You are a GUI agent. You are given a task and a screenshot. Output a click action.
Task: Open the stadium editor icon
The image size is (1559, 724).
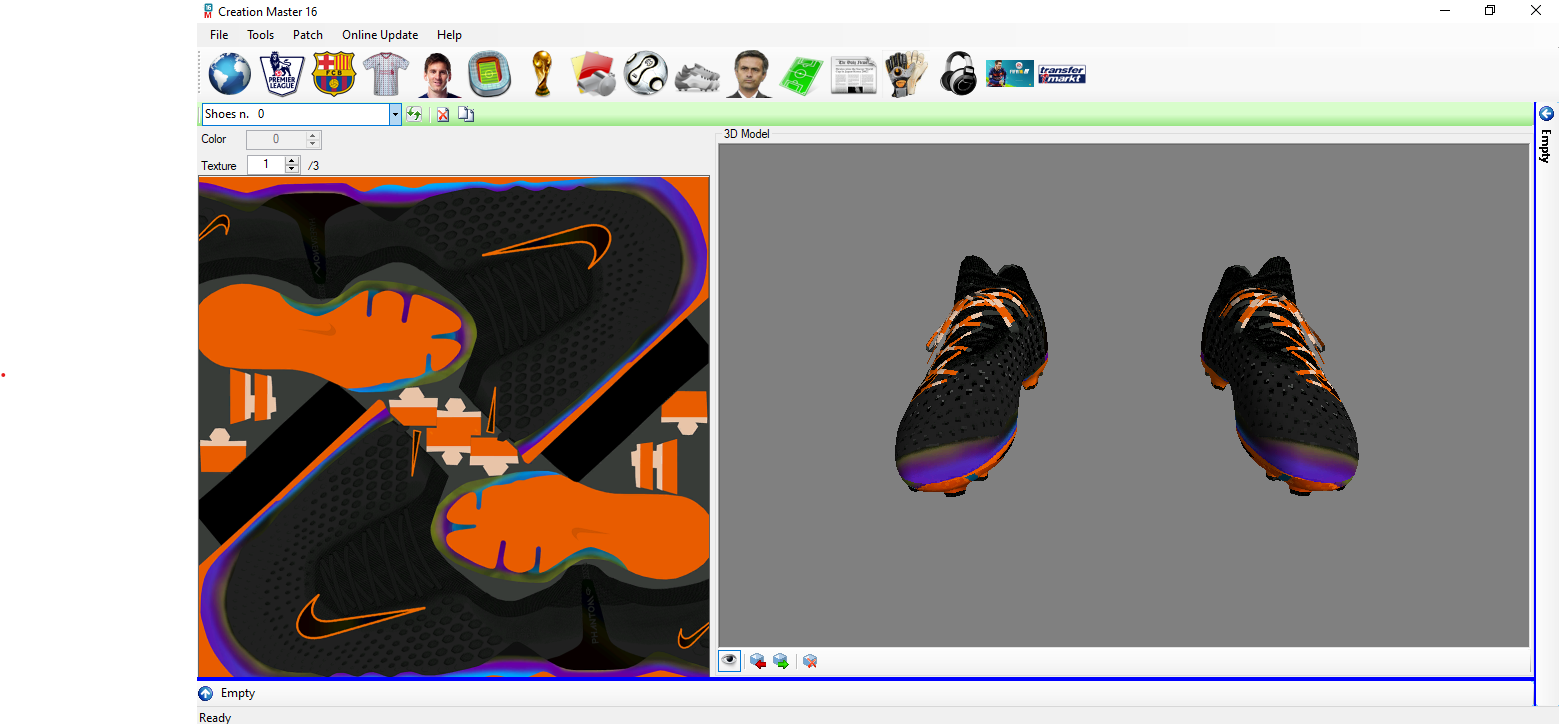pos(490,74)
